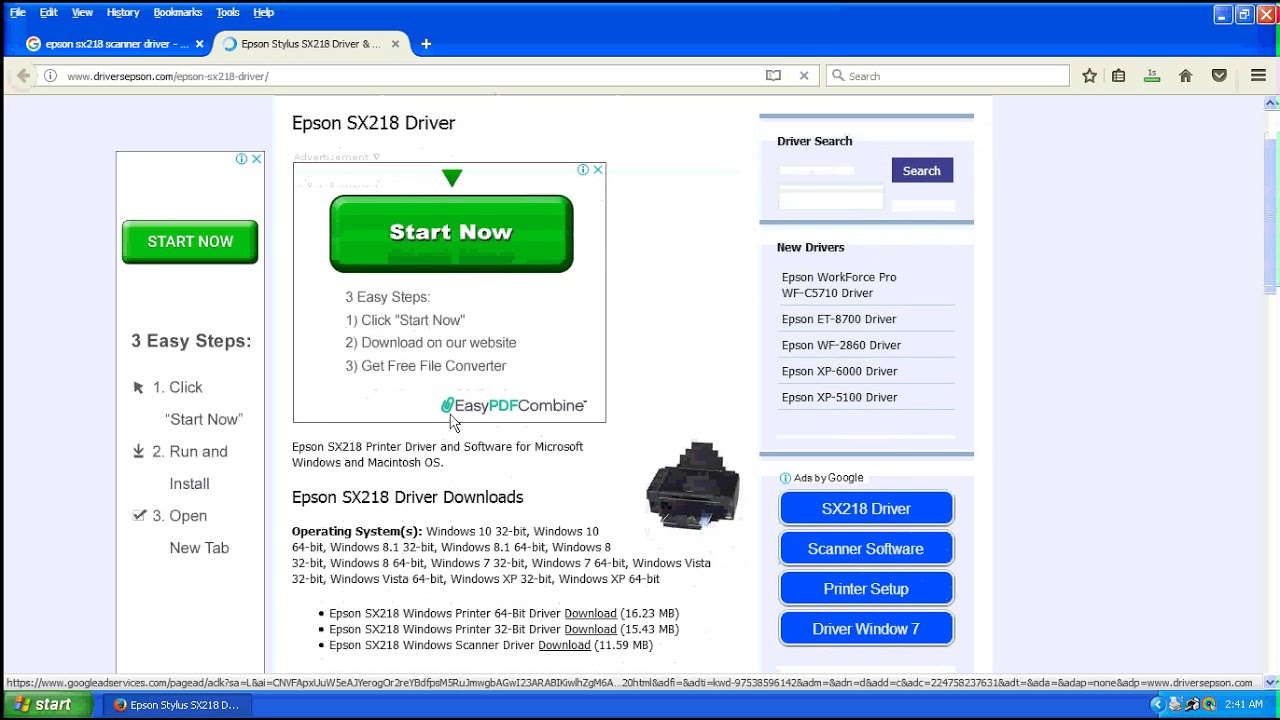Viewport: 1280px width, 720px height.
Task: Download the Windows Printer 64-Bit Driver
Action: pyautogui.click(x=590, y=613)
